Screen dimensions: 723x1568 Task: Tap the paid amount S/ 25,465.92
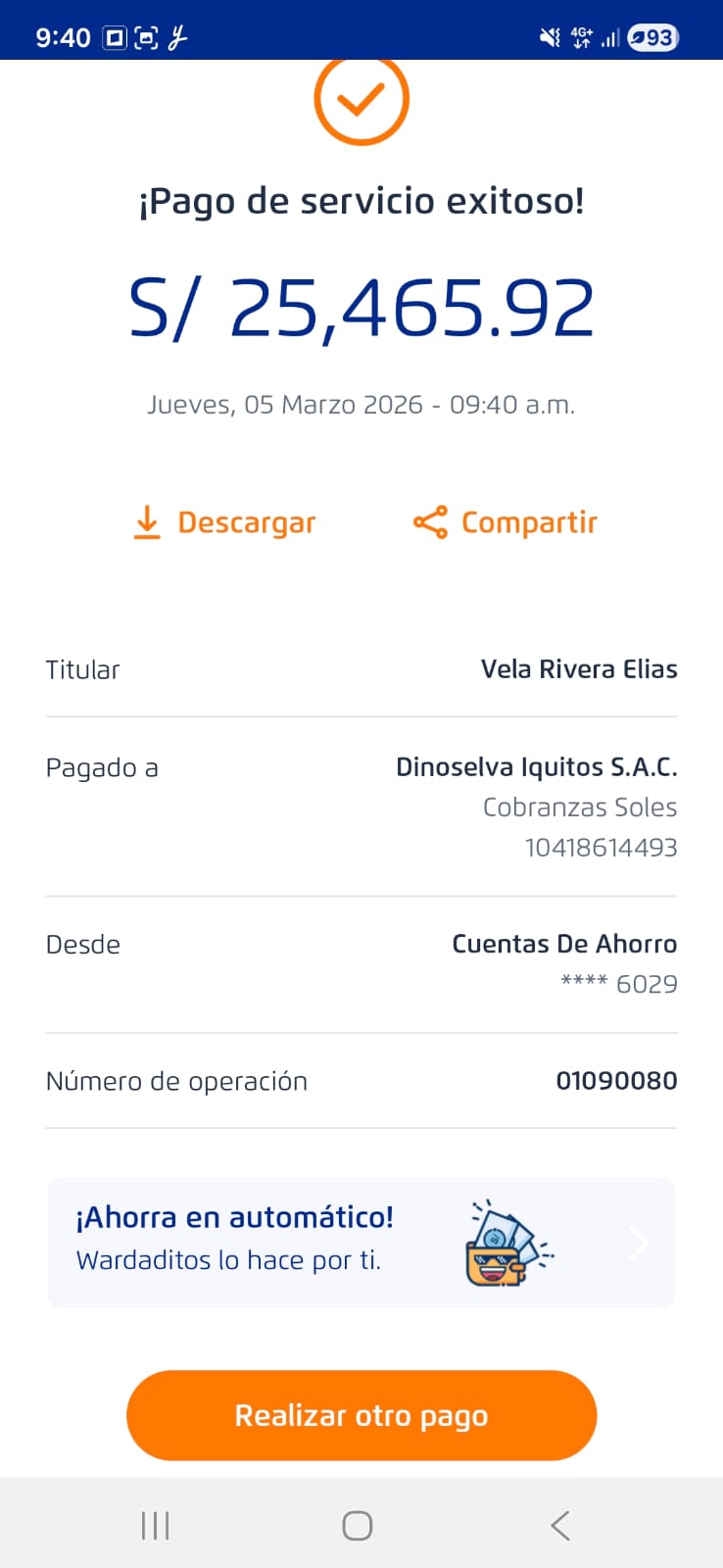click(x=361, y=309)
